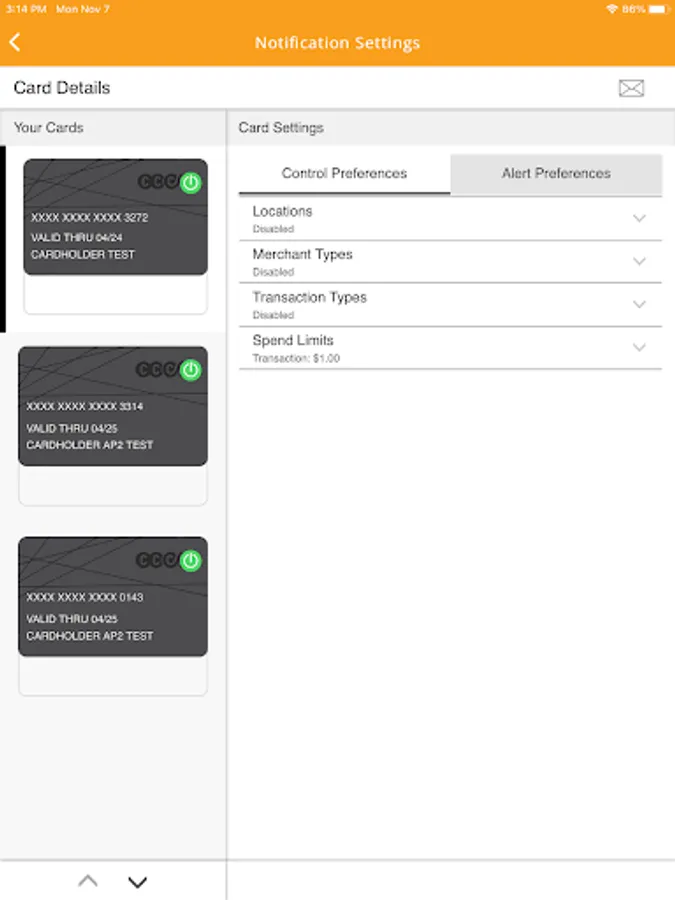The image size is (675, 900).
Task: Open the envelope messages icon
Action: pyautogui.click(x=631, y=88)
